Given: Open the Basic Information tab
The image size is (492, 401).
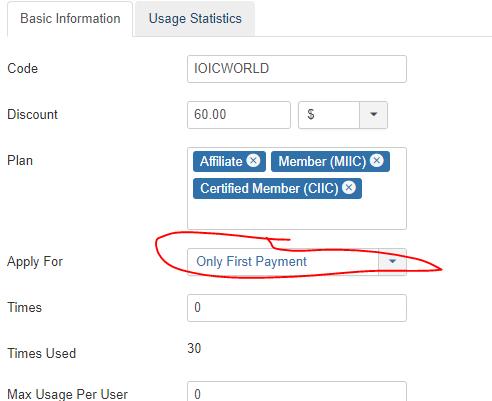Looking at the screenshot, I should 70,19.
